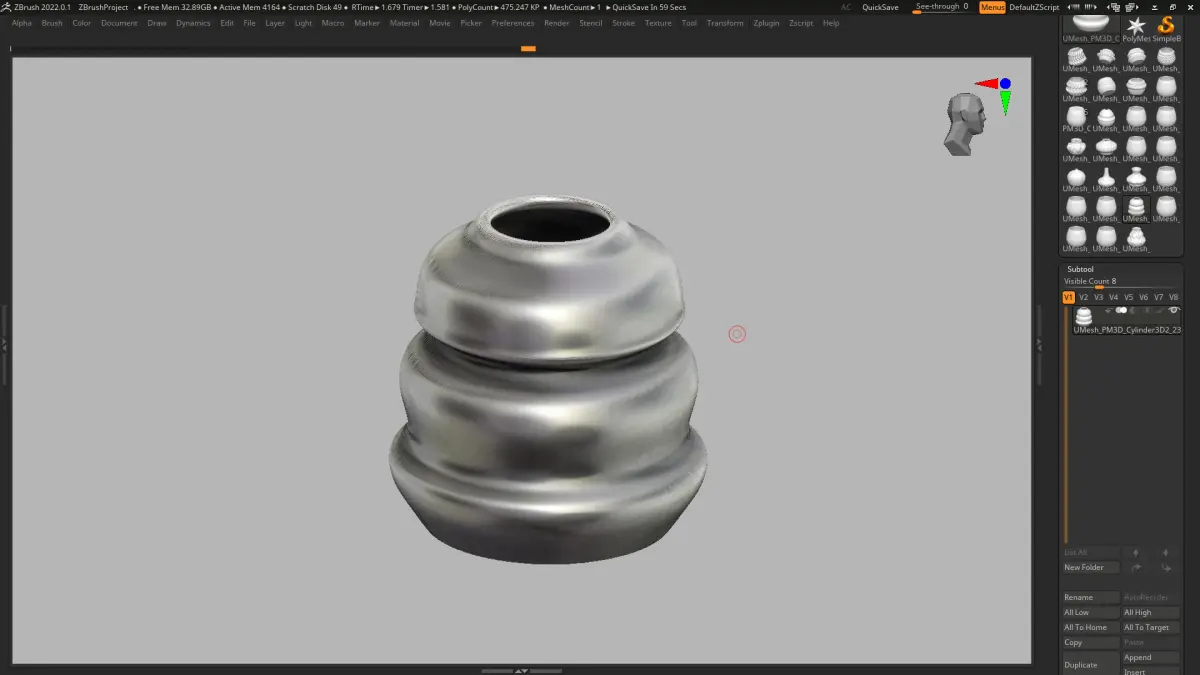Expand the left tray divider
This screenshot has height=675, width=1200.
point(4,343)
